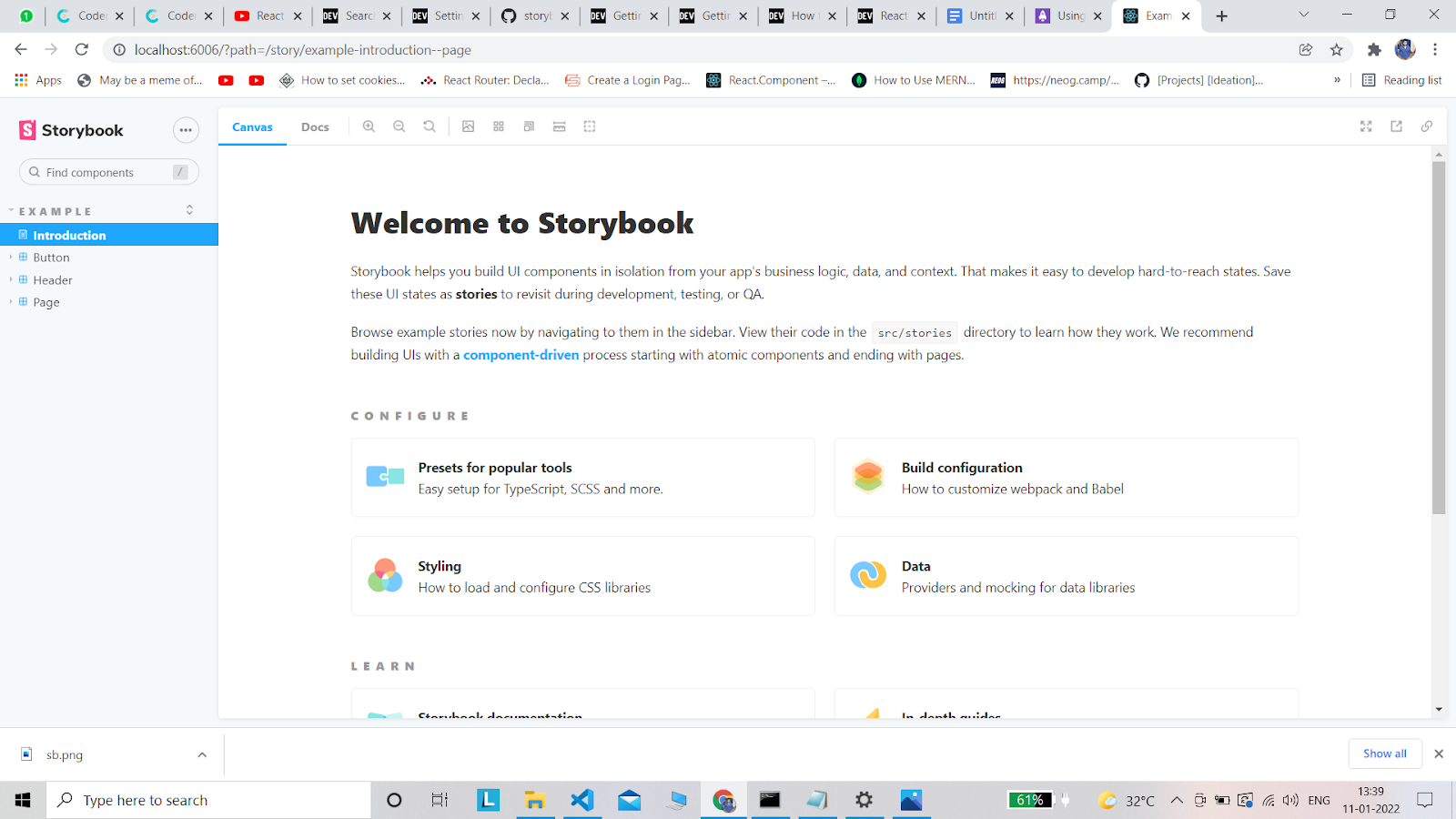1456x819 pixels.
Task: Reload the current page
Action: (x=82, y=49)
